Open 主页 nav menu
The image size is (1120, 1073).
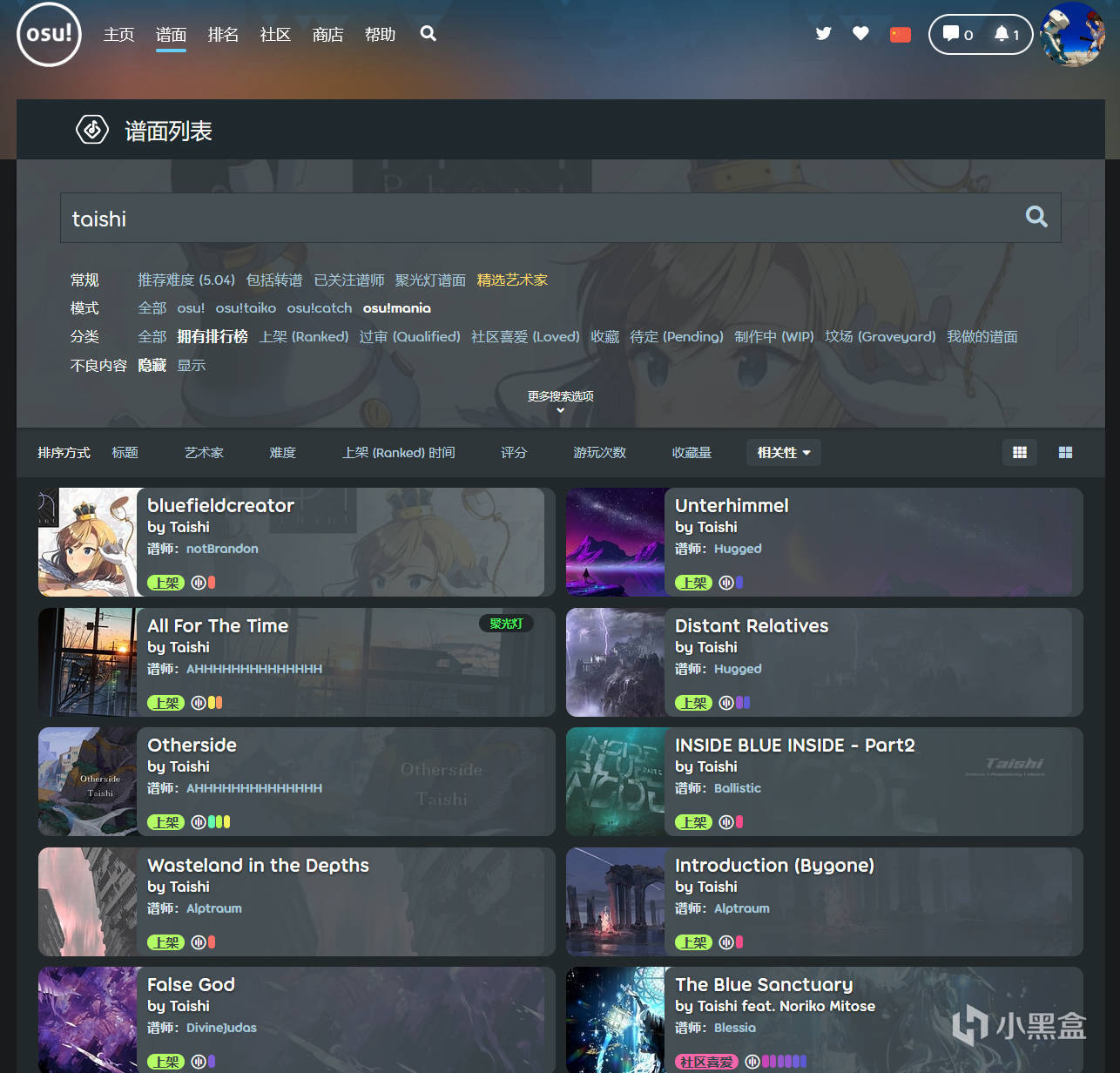(x=119, y=34)
